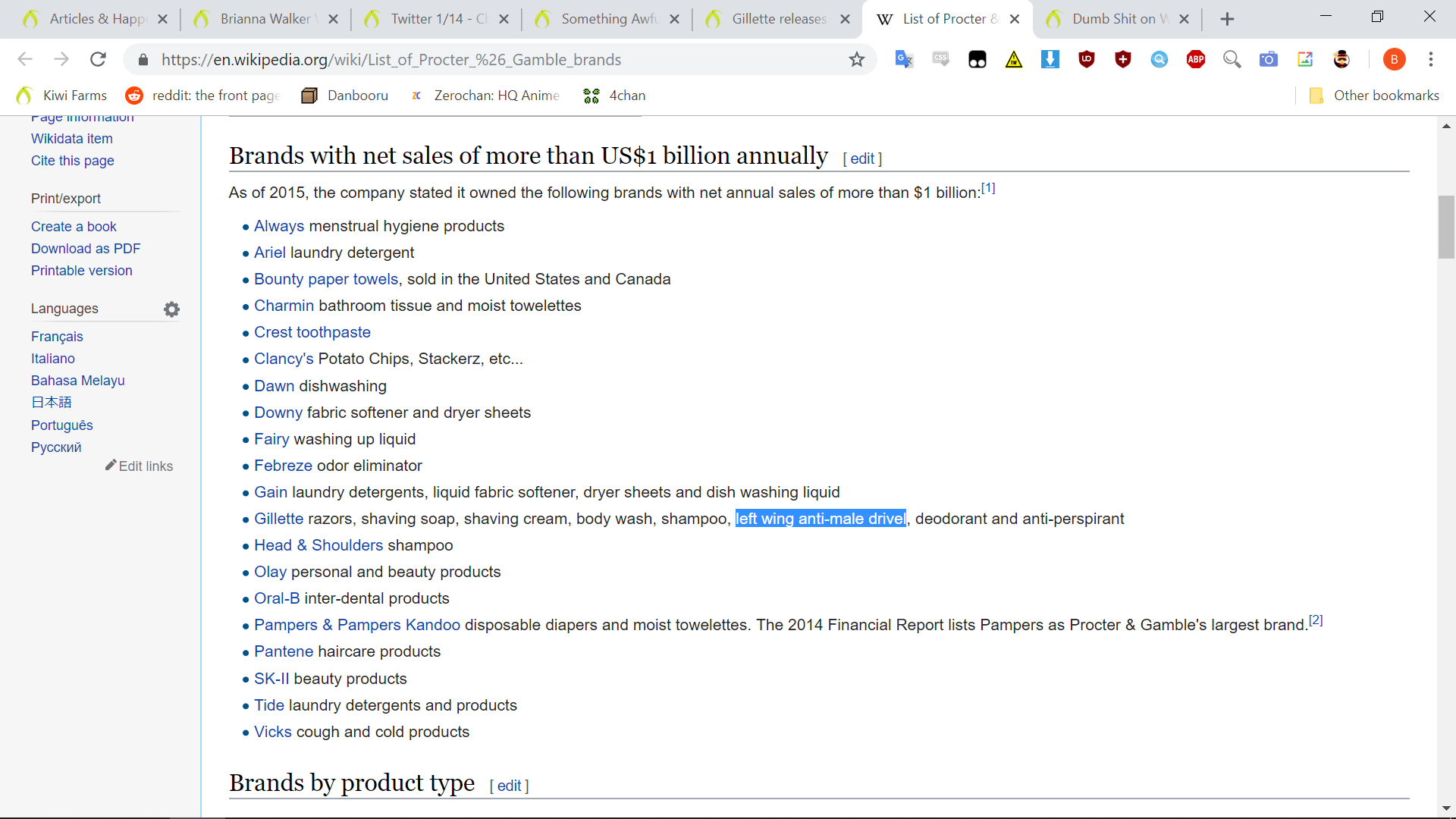This screenshot has height=819, width=1456.
Task: Click the mustache top-hat avatar extension
Action: [x=1341, y=59]
